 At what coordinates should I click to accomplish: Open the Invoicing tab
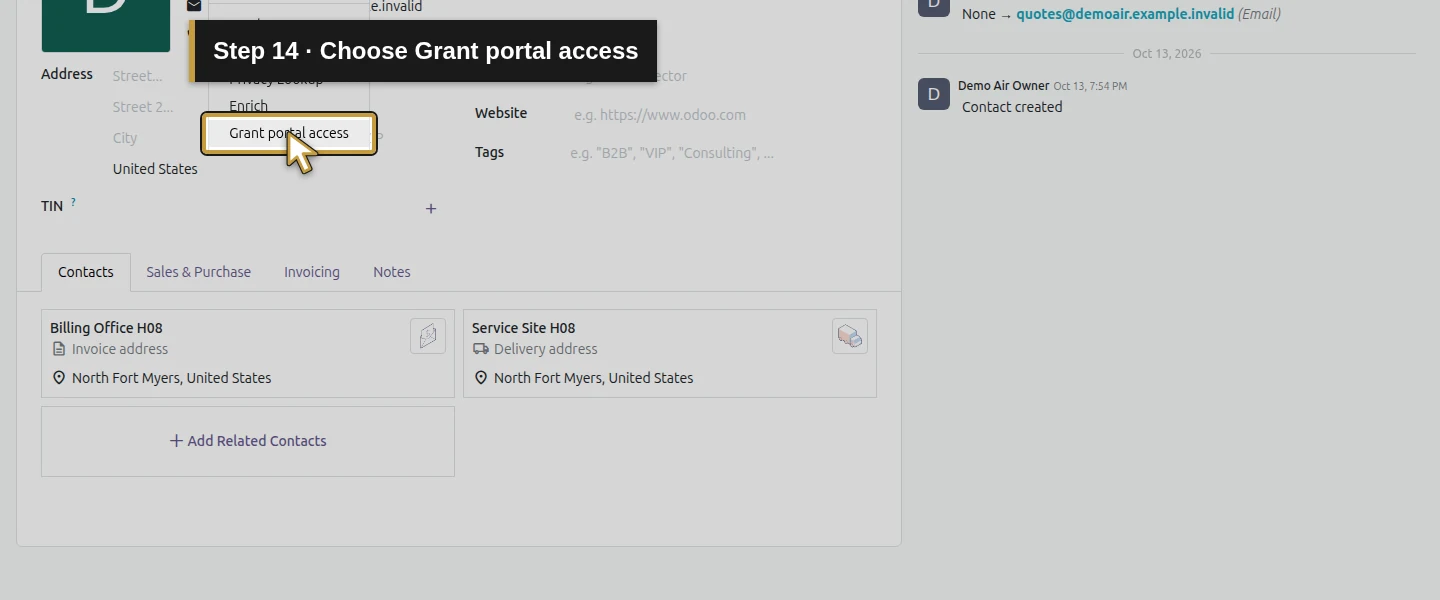pyautogui.click(x=312, y=272)
